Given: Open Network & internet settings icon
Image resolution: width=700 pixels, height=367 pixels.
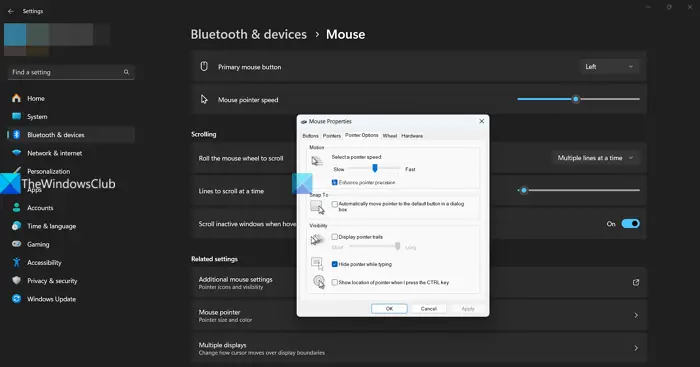Looking at the screenshot, I should pos(17,153).
